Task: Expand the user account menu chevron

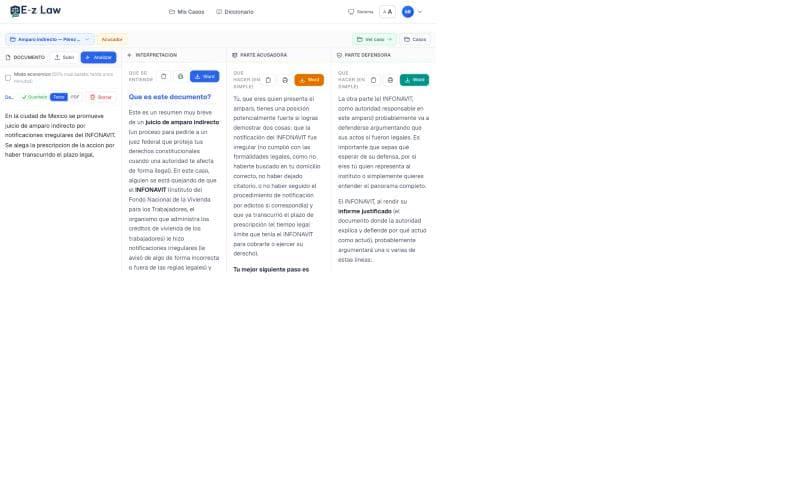Action: [420, 12]
